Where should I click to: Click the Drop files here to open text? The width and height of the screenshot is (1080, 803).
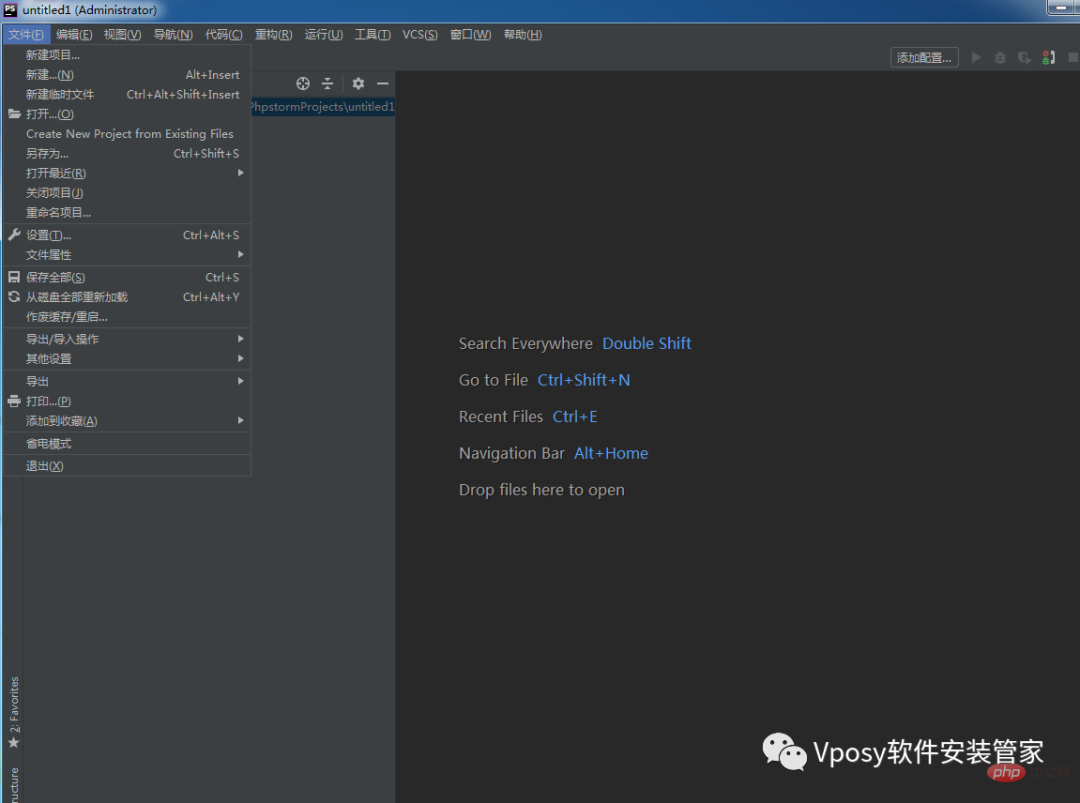[541, 490]
